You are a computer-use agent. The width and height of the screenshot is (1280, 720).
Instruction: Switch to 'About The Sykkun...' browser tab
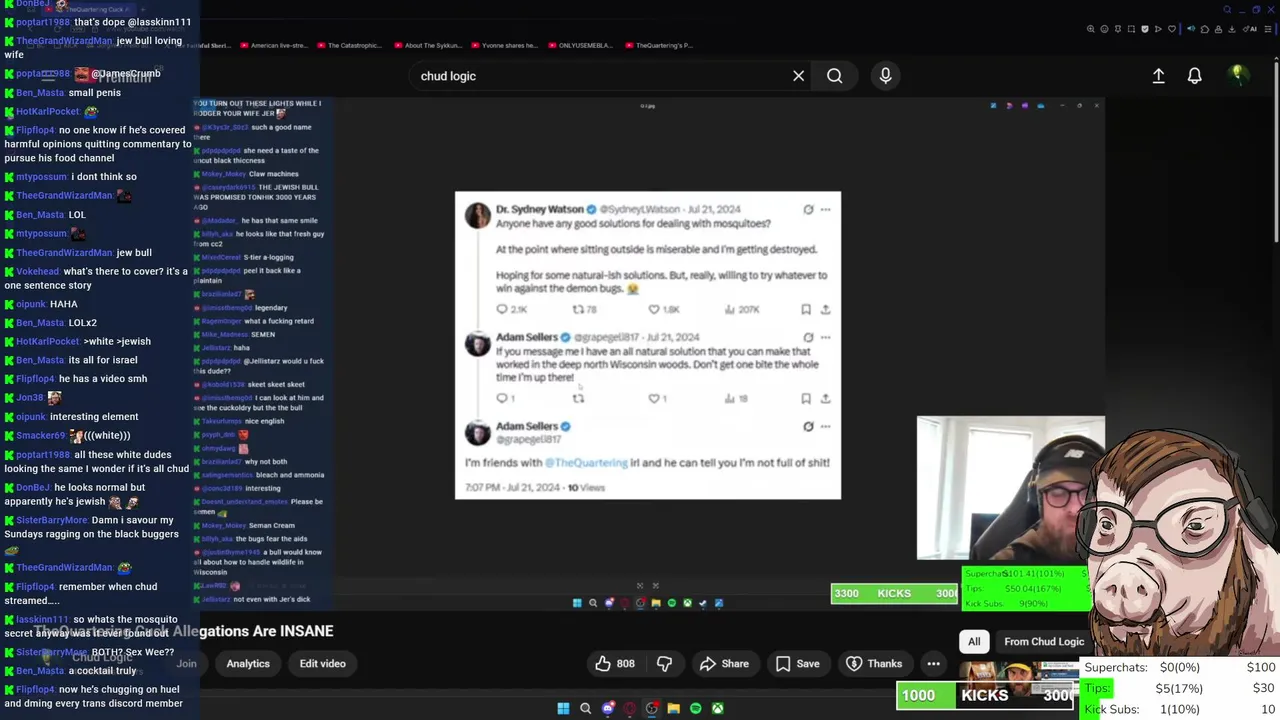pyautogui.click(x=427, y=45)
